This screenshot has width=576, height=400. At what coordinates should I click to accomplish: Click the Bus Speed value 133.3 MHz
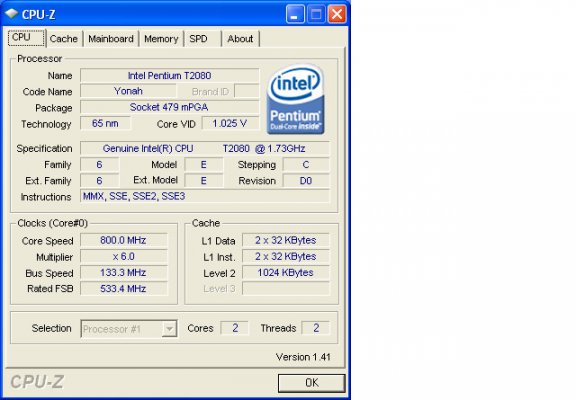tap(123, 273)
